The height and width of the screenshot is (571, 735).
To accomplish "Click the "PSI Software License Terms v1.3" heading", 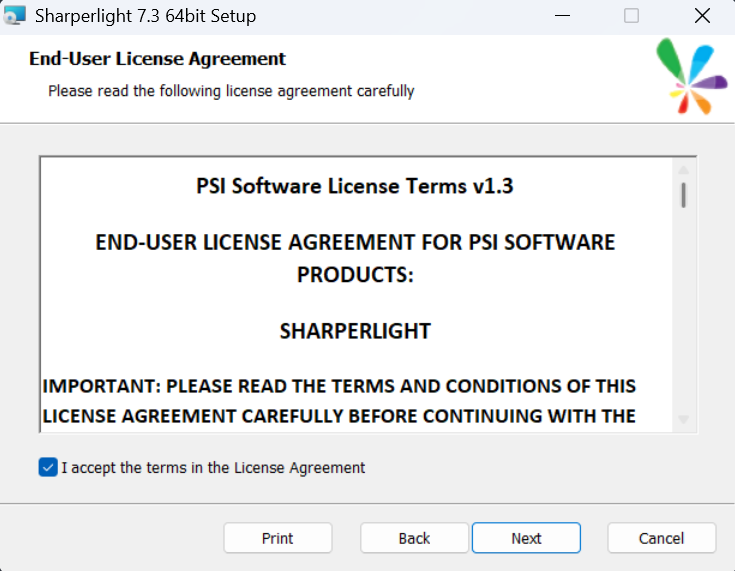I will [x=355, y=186].
